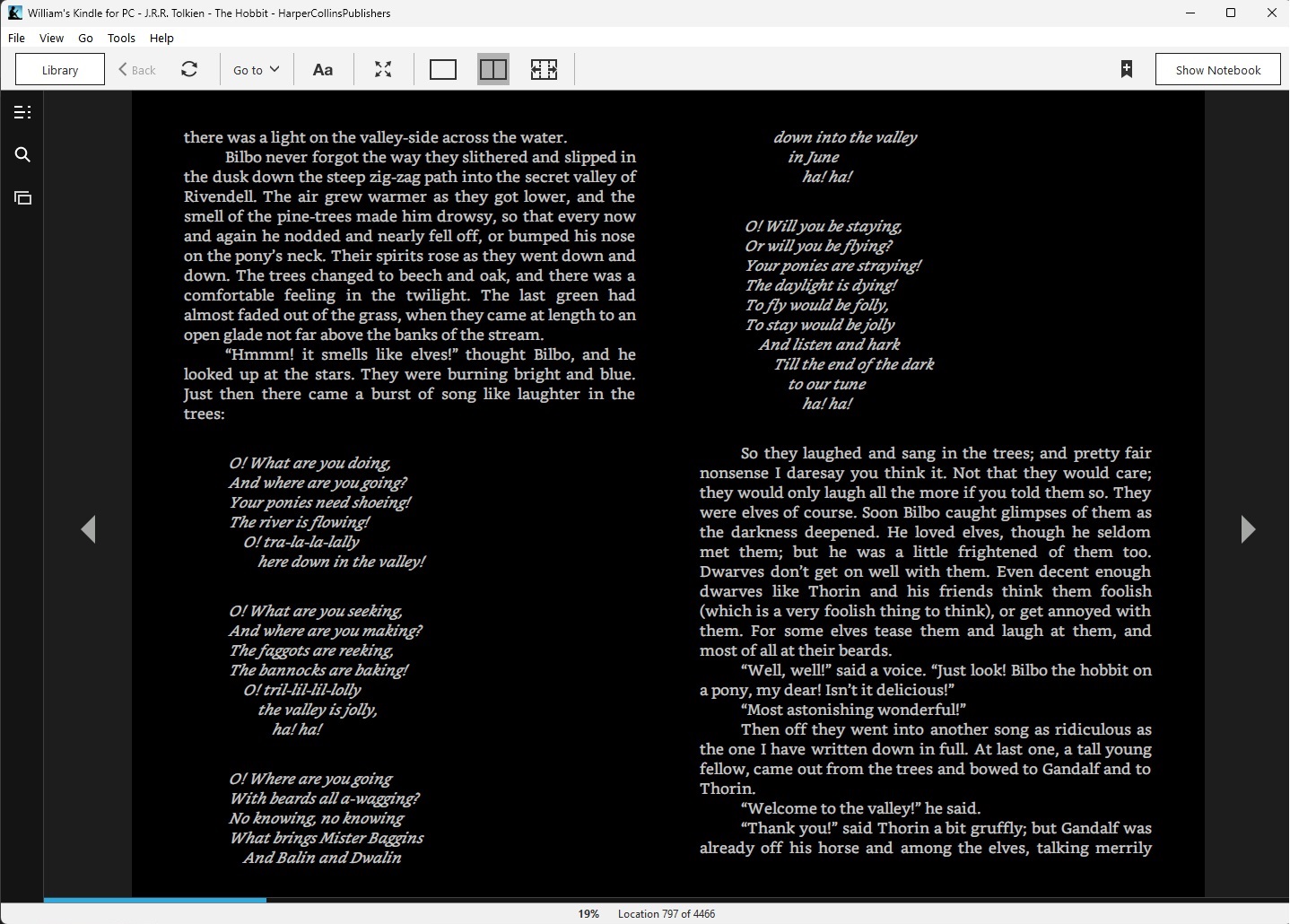Open the Aa font settings
The image size is (1290, 924).
323,69
